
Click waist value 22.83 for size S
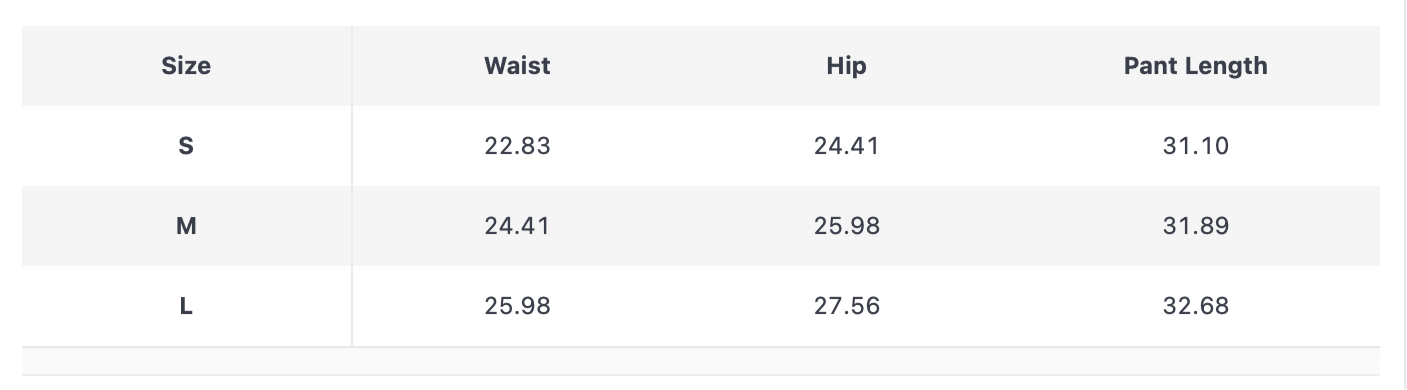point(517,146)
